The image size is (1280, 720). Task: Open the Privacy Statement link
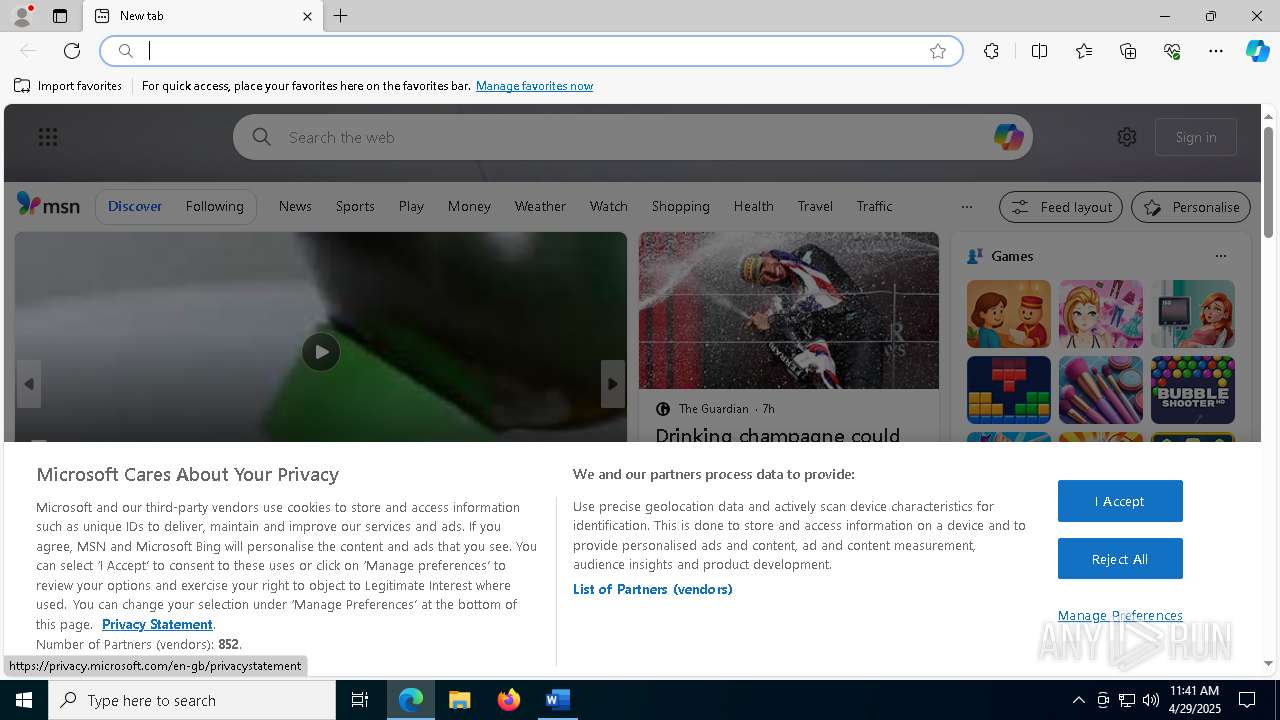pos(157,624)
